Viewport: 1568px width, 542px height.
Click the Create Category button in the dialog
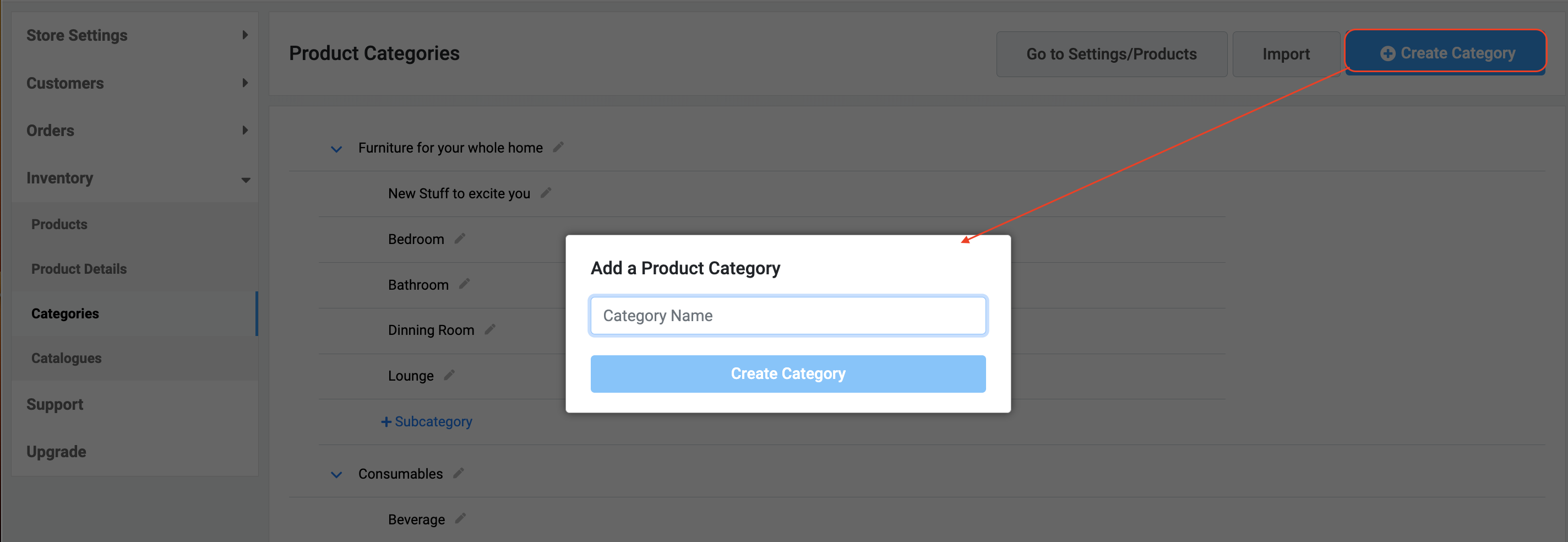(788, 373)
